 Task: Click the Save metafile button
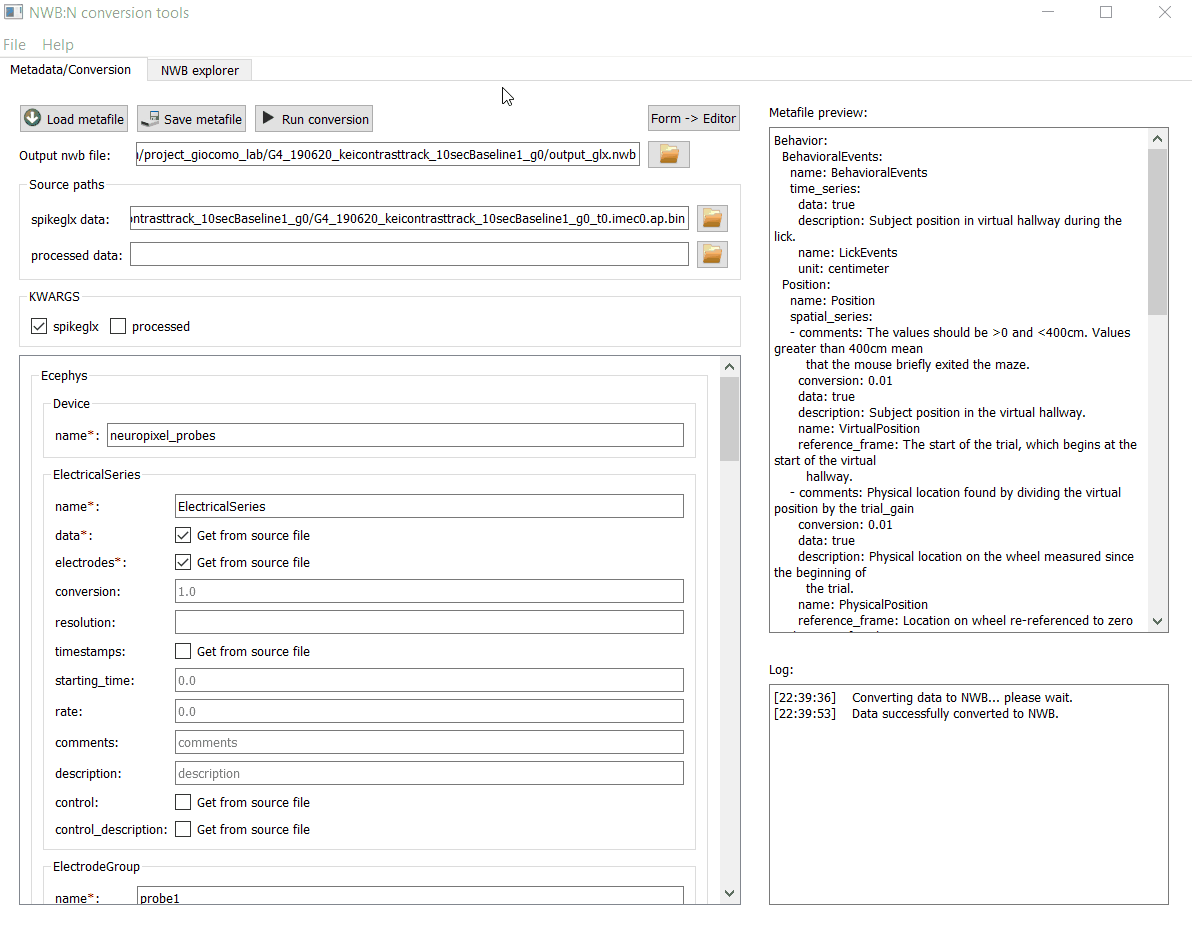pos(192,119)
